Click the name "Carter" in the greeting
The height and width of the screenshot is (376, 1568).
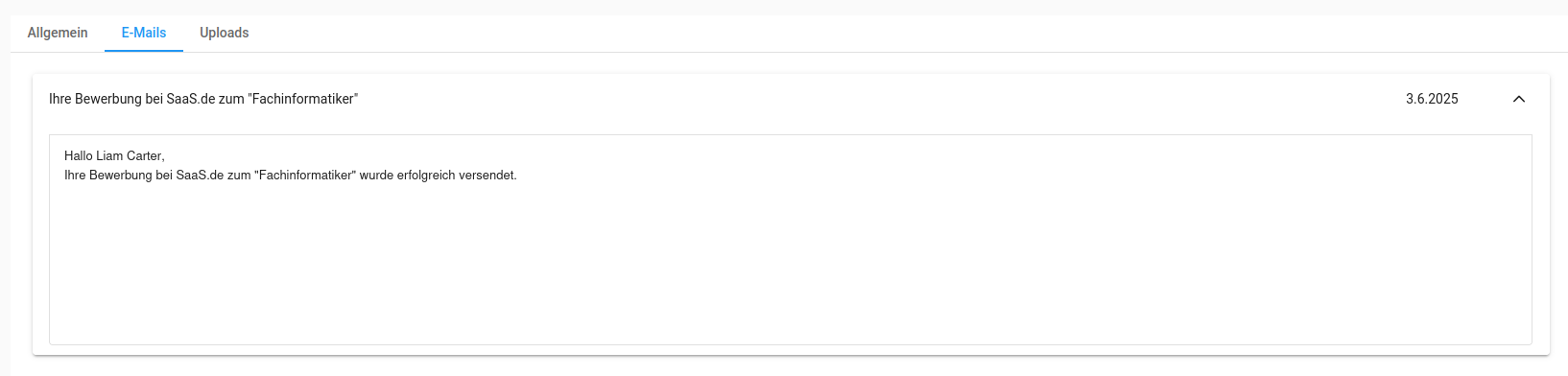tap(145, 155)
